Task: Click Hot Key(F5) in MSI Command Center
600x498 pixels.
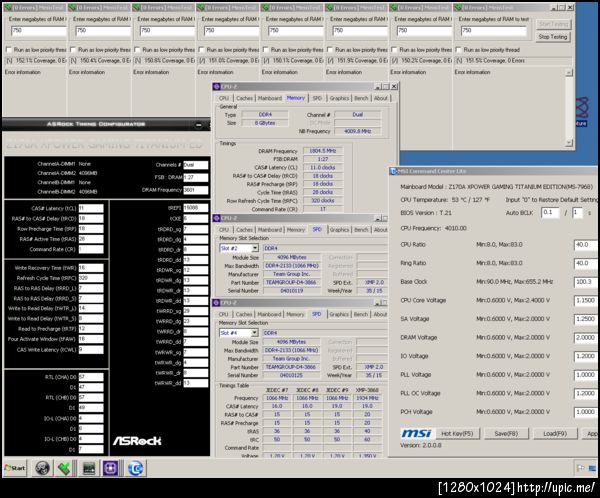Action: click(x=457, y=434)
